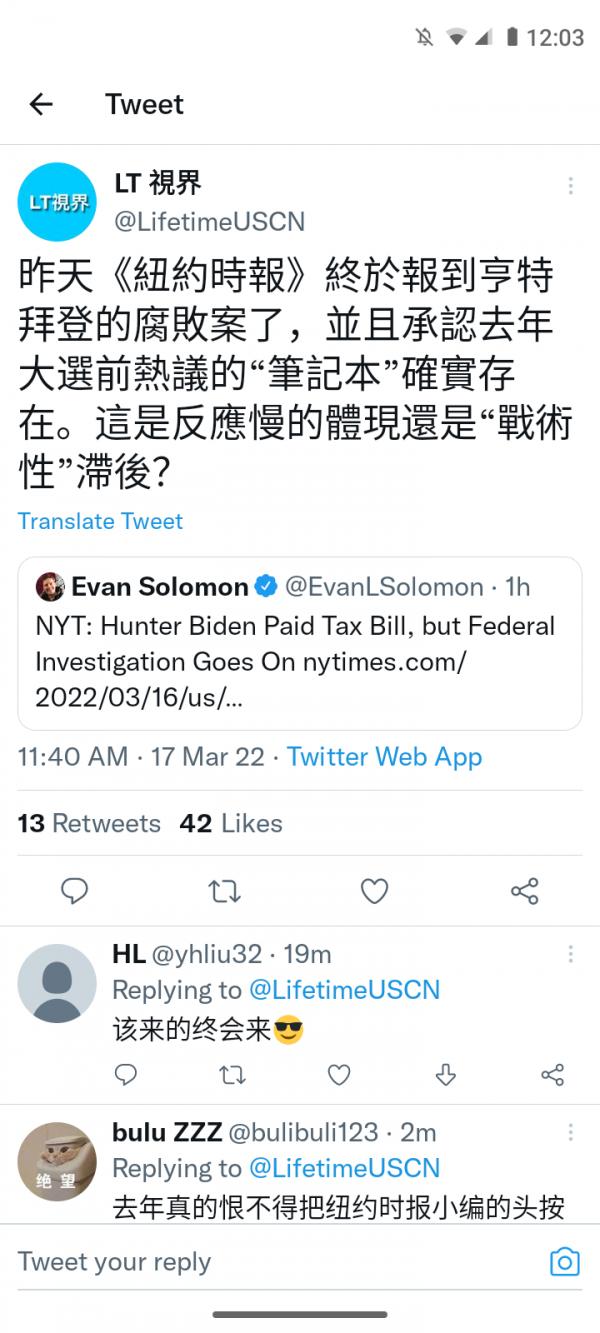Viewport: 600px width, 1333px height.
Task: Download HL's reply via arrow icon
Action: 446,1075
